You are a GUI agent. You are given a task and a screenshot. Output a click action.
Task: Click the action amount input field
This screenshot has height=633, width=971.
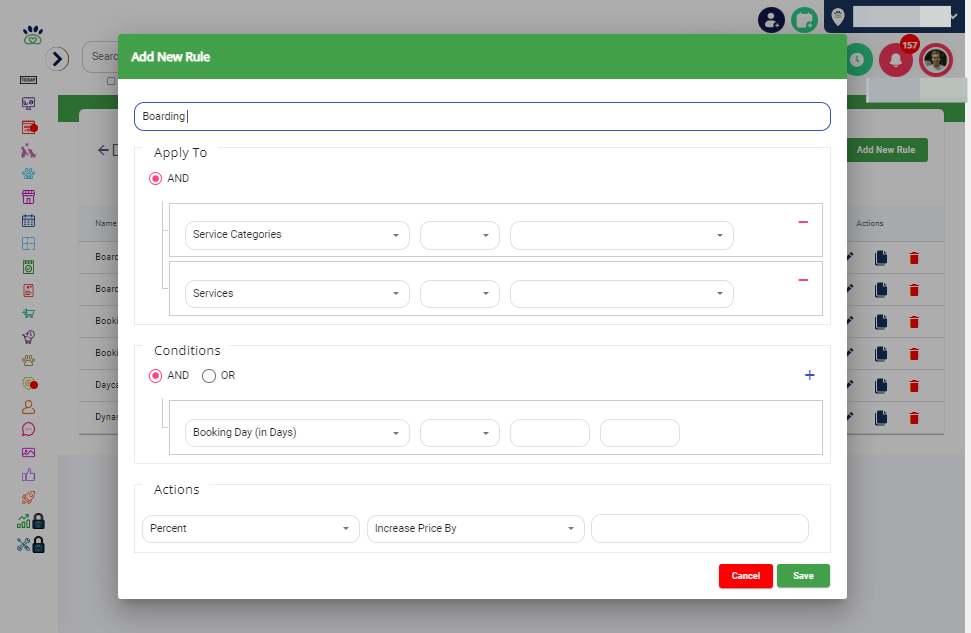[x=700, y=529]
